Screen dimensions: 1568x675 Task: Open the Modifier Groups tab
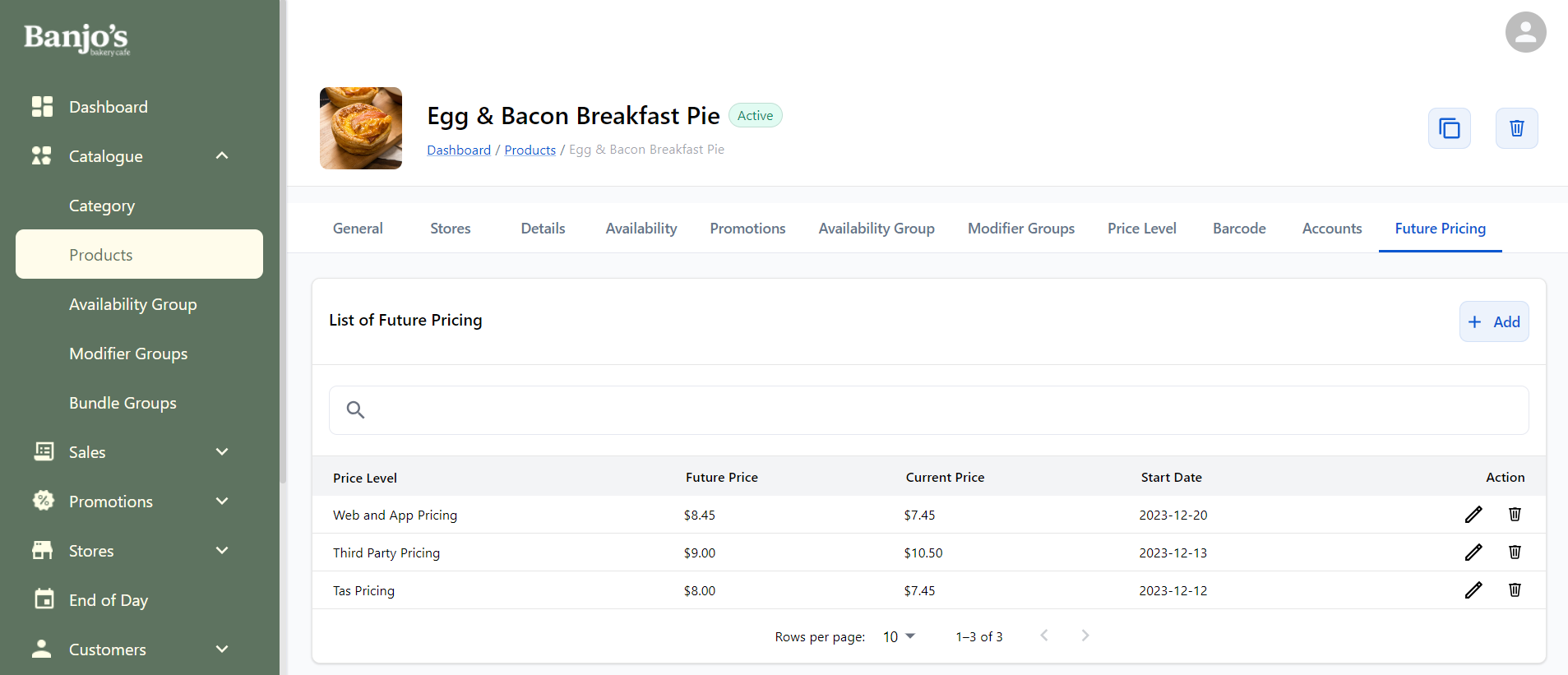[1020, 229]
